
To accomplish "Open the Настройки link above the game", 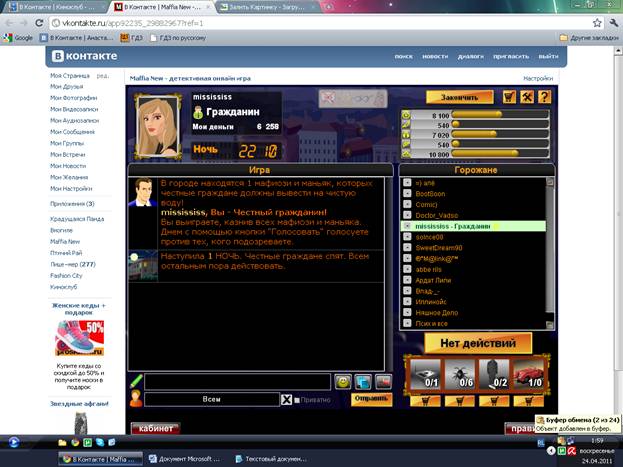I will (538, 78).
